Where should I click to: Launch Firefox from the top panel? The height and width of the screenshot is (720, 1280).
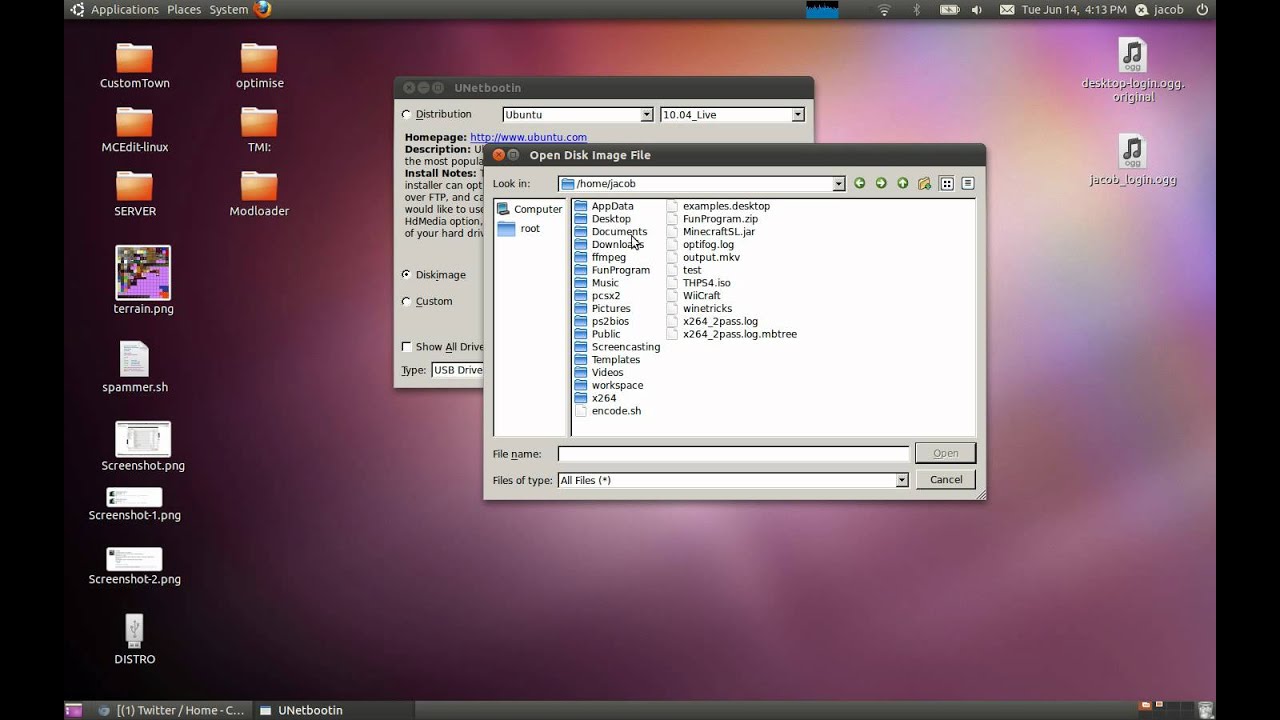click(262, 9)
